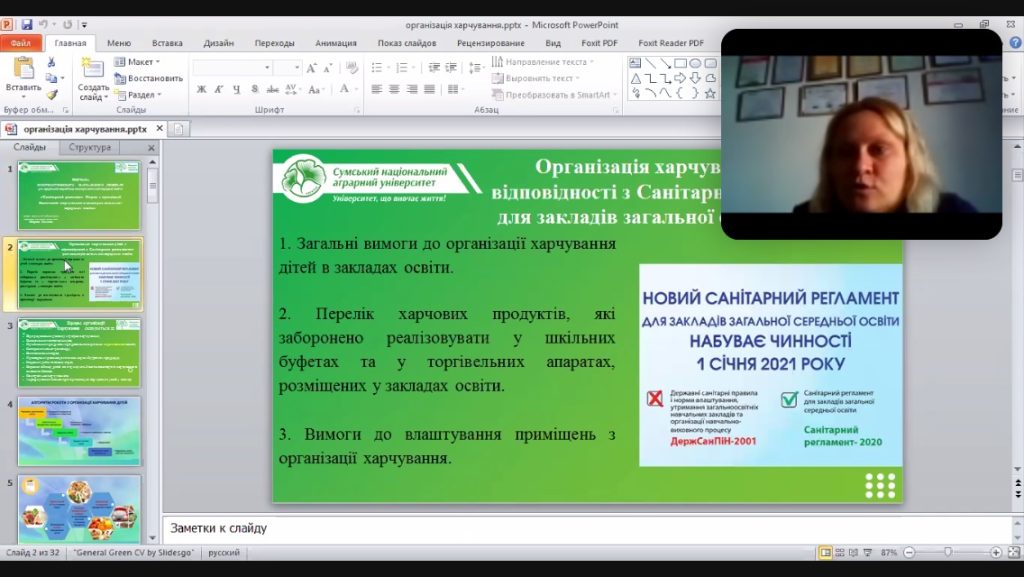Click Fit Slide to Window icon
The width and height of the screenshot is (1024, 577).
(x=1012, y=552)
